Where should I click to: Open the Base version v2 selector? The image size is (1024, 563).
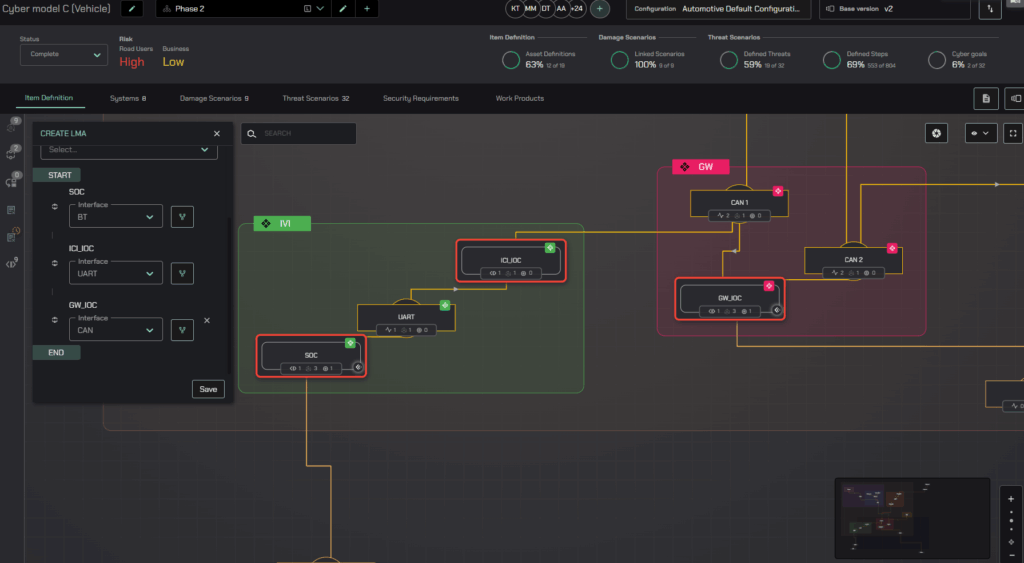(895, 8)
